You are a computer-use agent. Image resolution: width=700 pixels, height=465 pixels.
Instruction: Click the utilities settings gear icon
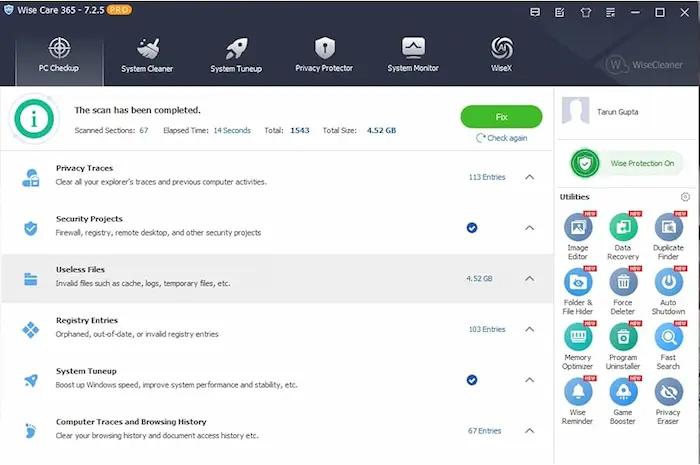coord(685,197)
